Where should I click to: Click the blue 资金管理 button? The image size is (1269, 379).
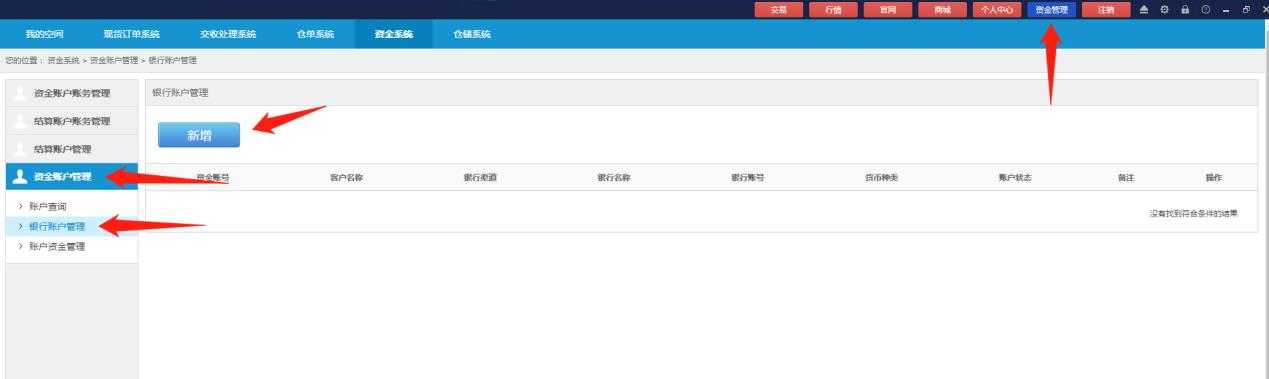[x=1050, y=10]
